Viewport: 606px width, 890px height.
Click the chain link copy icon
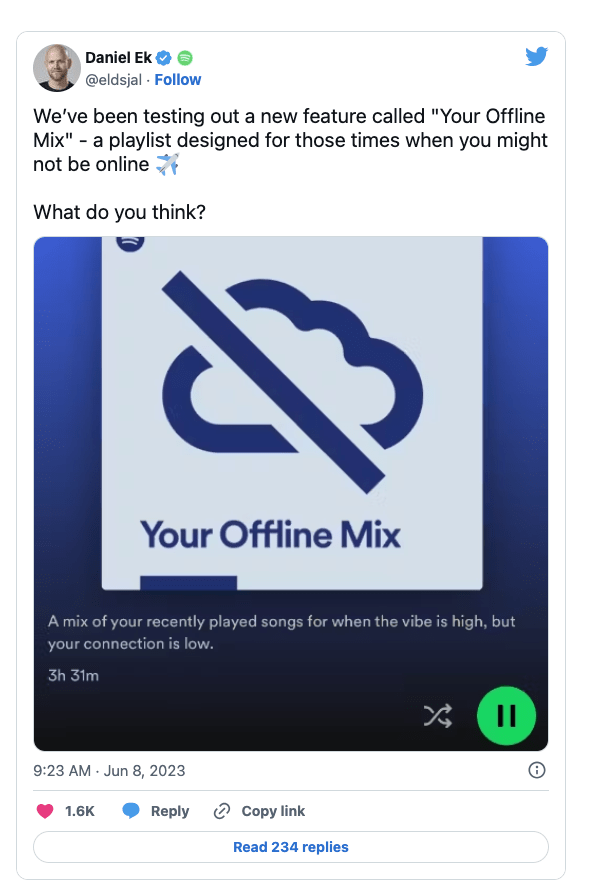tap(222, 811)
